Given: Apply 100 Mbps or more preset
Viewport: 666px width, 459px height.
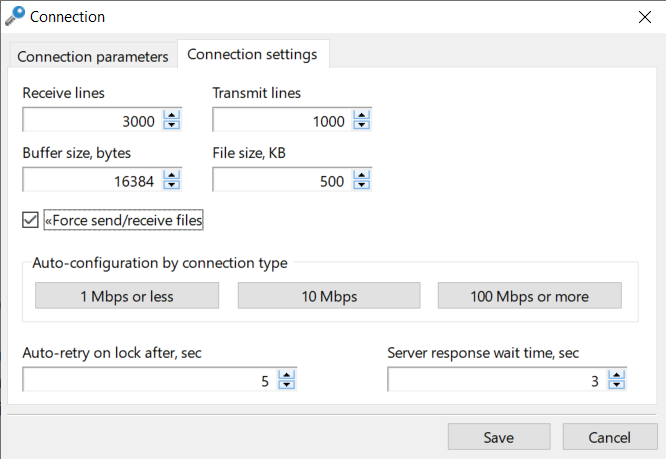Looking at the screenshot, I should tap(530, 296).
